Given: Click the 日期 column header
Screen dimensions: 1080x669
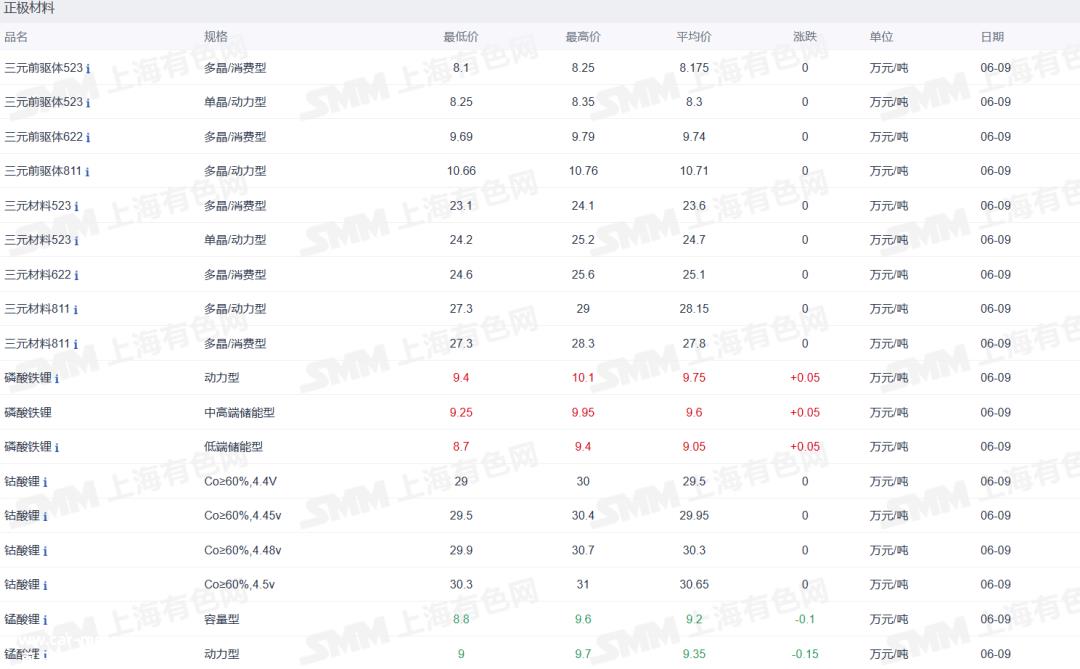Looking at the screenshot, I should tap(992, 37).
